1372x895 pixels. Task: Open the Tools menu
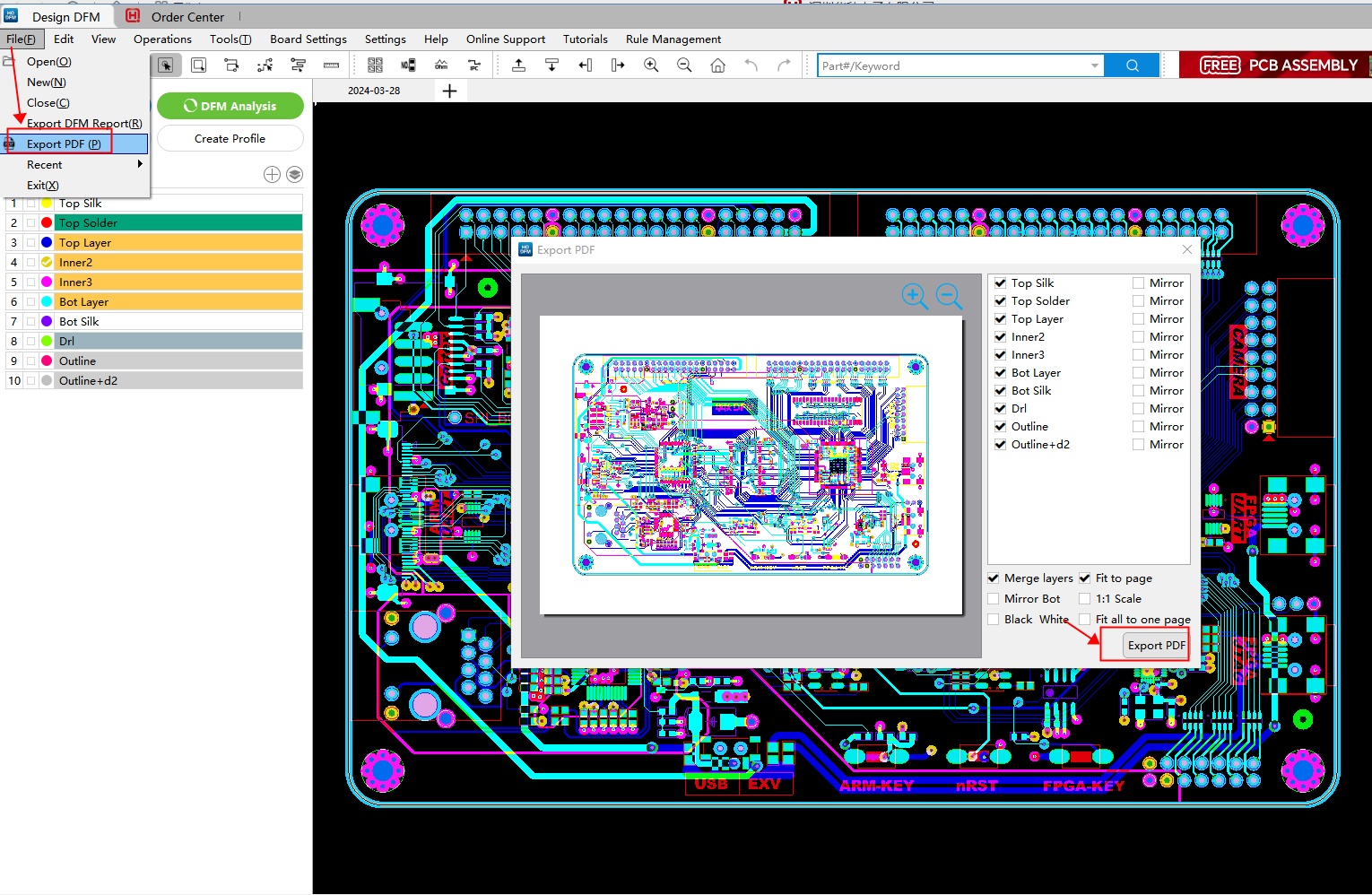coord(230,39)
